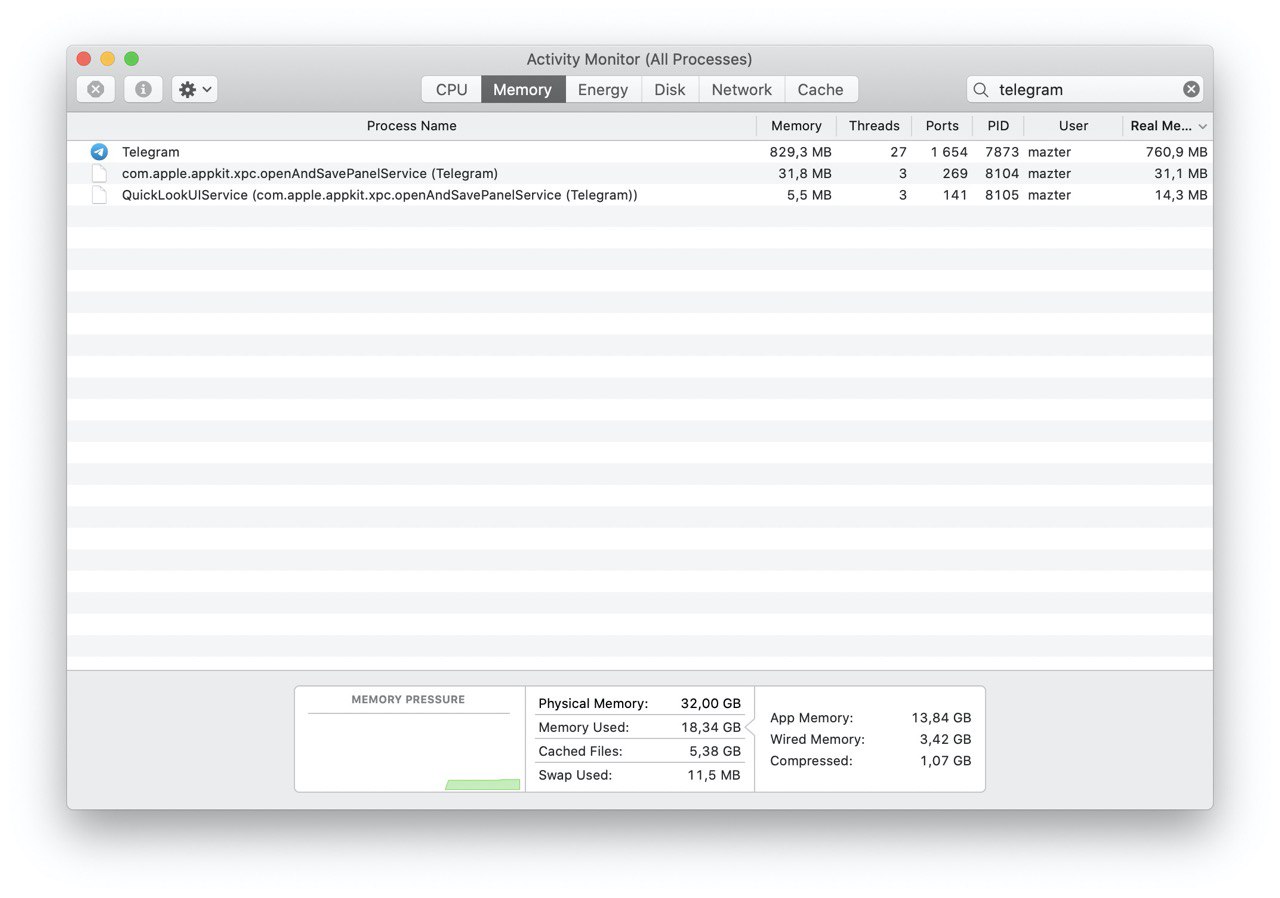Click the red close window button
Image resolution: width=1280 pixels, height=898 pixels.
click(x=84, y=59)
